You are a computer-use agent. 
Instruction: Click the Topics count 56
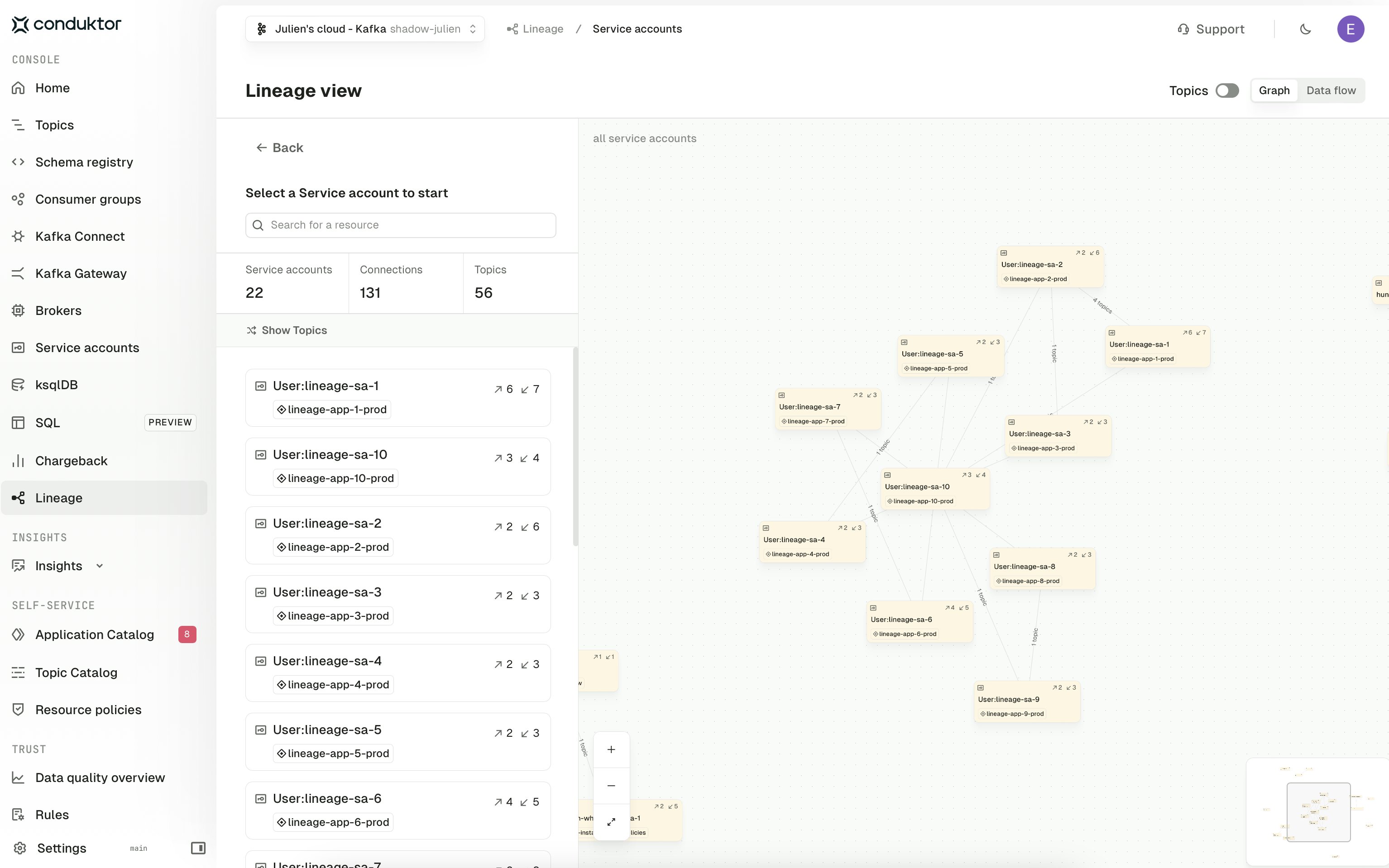(484, 293)
